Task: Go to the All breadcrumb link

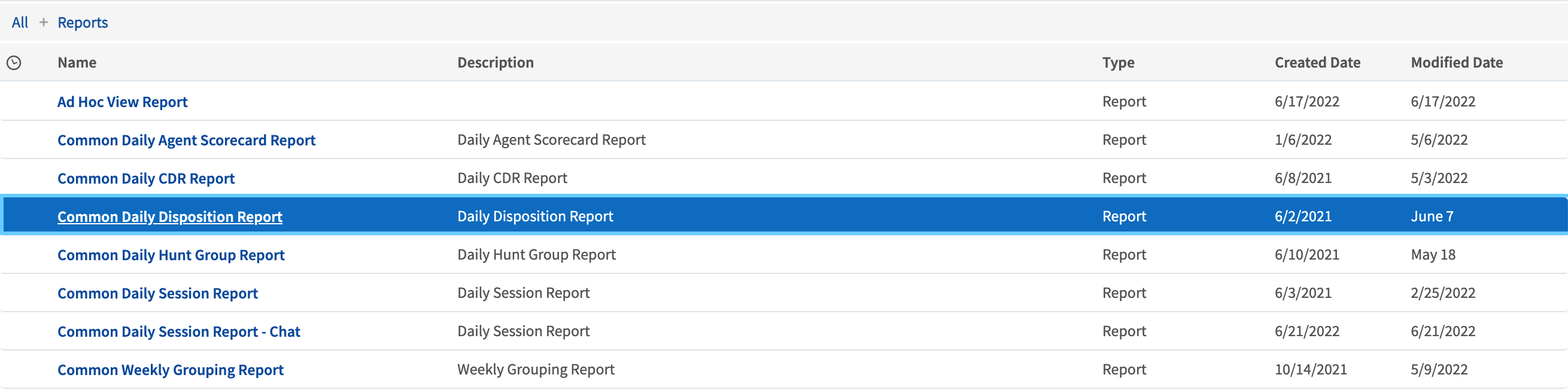Action: (20, 23)
